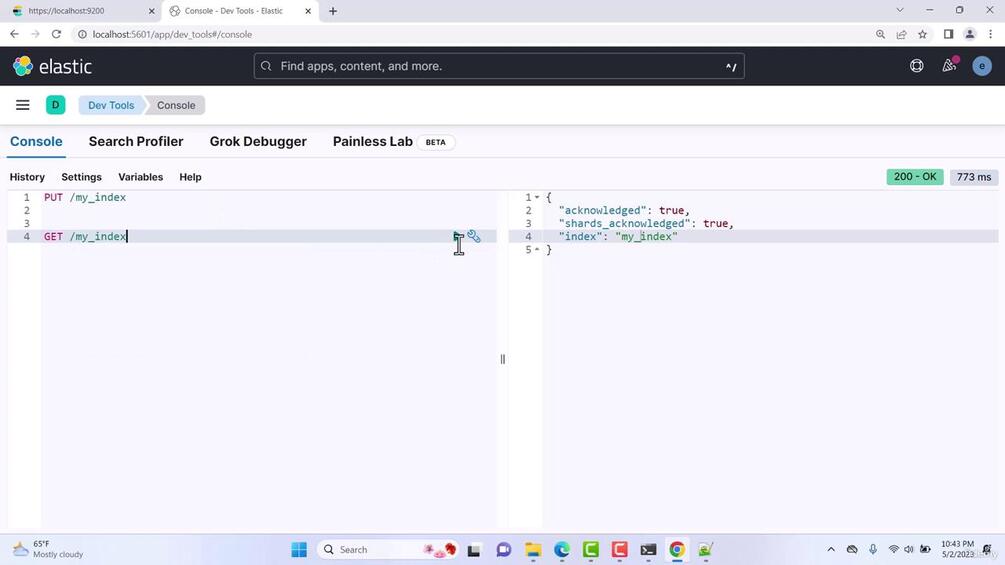This screenshot has width=1005, height=565.
Task: Open the console Help
Action: 190,177
